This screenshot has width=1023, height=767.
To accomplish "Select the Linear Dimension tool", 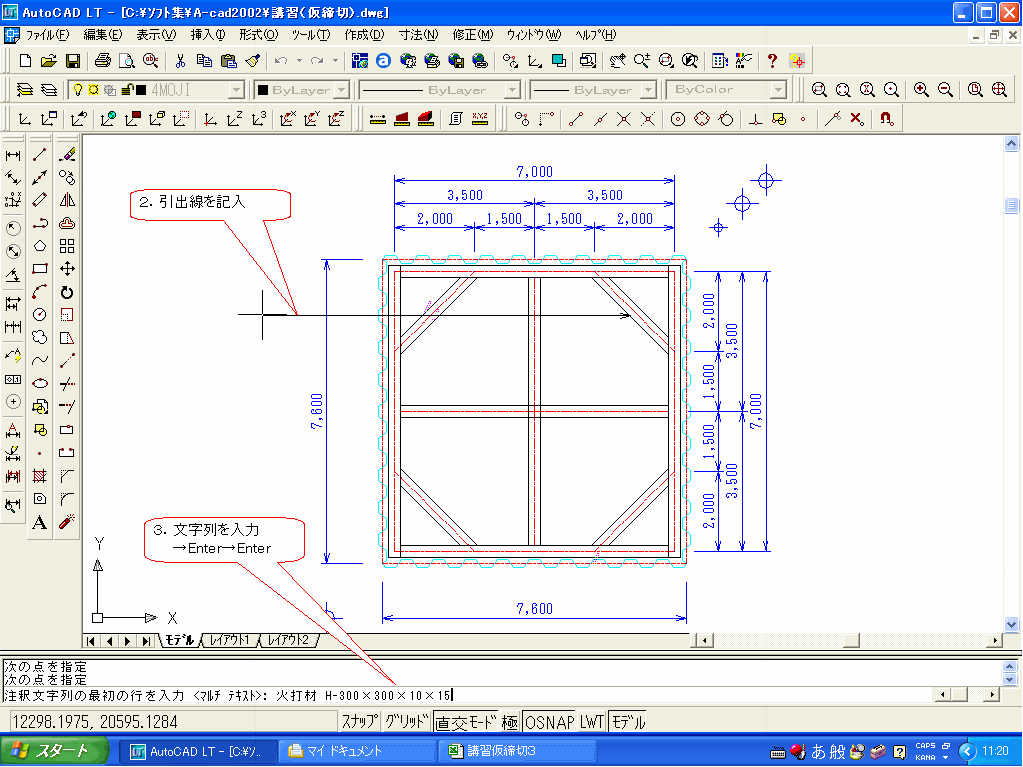I will point(13,155).
